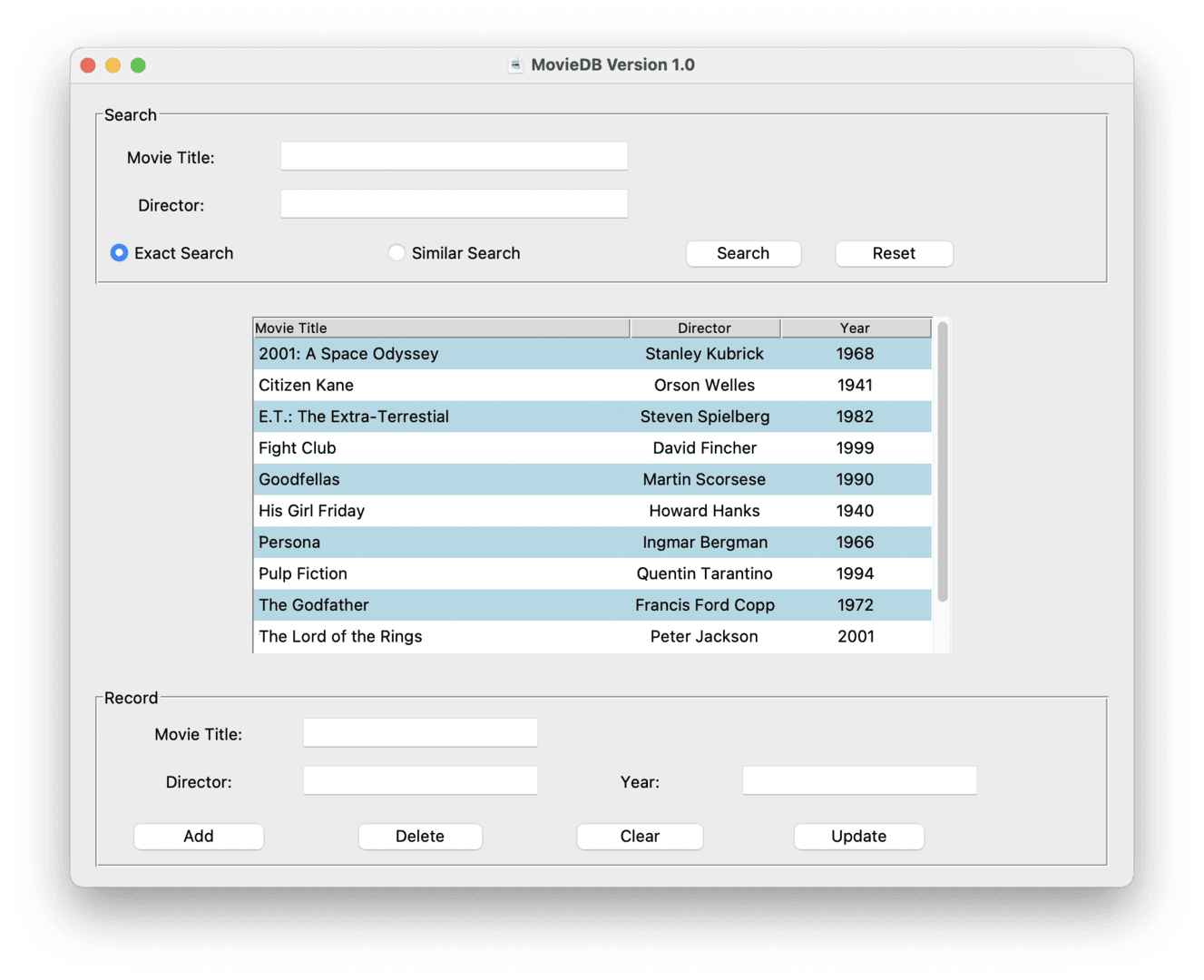Click the Howard Hanks director cell
Image resolution: width=1204 pixels, height=980 pixels.
(x=705, y=511)
